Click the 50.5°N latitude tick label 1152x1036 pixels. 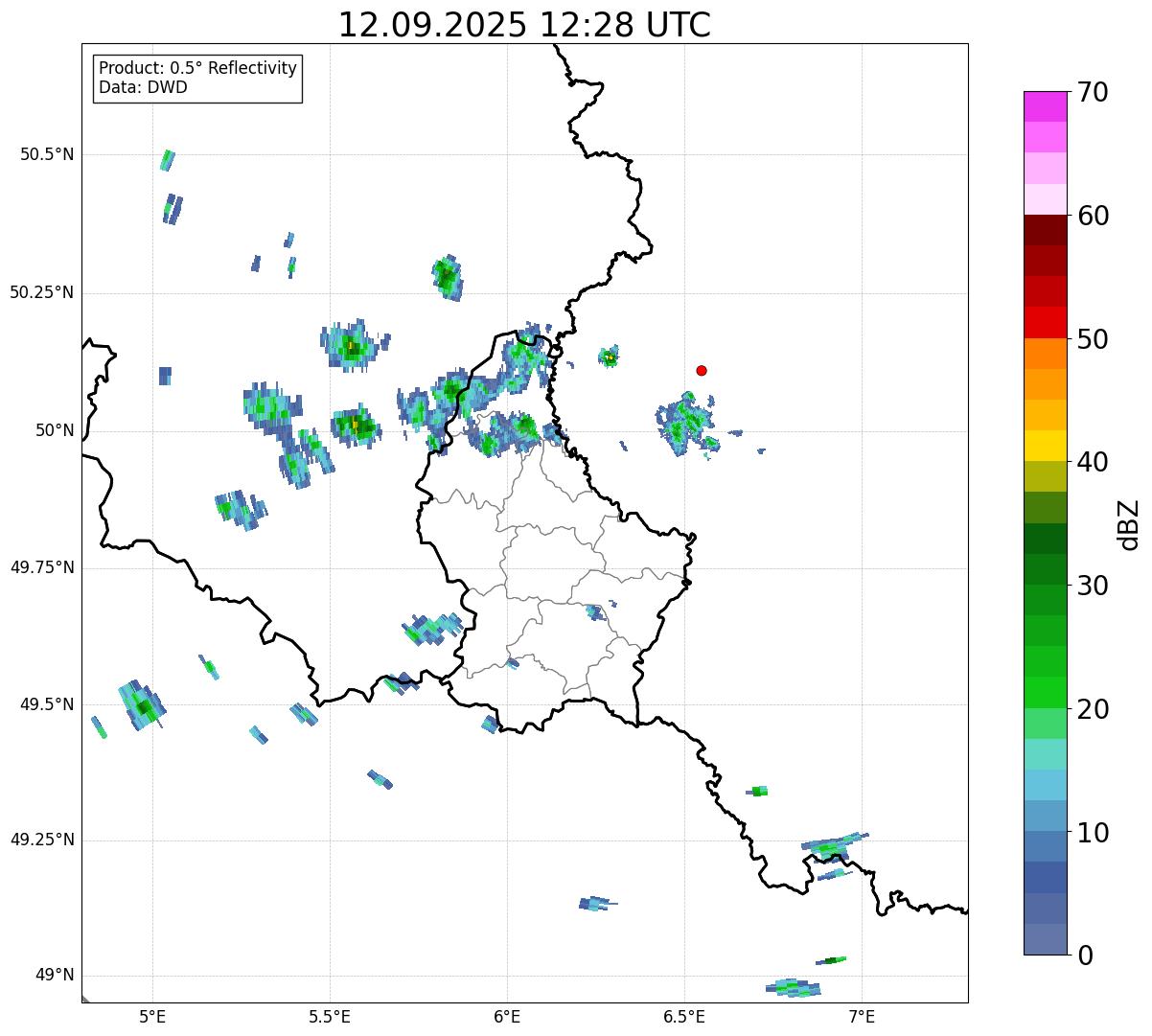(47, 154)
